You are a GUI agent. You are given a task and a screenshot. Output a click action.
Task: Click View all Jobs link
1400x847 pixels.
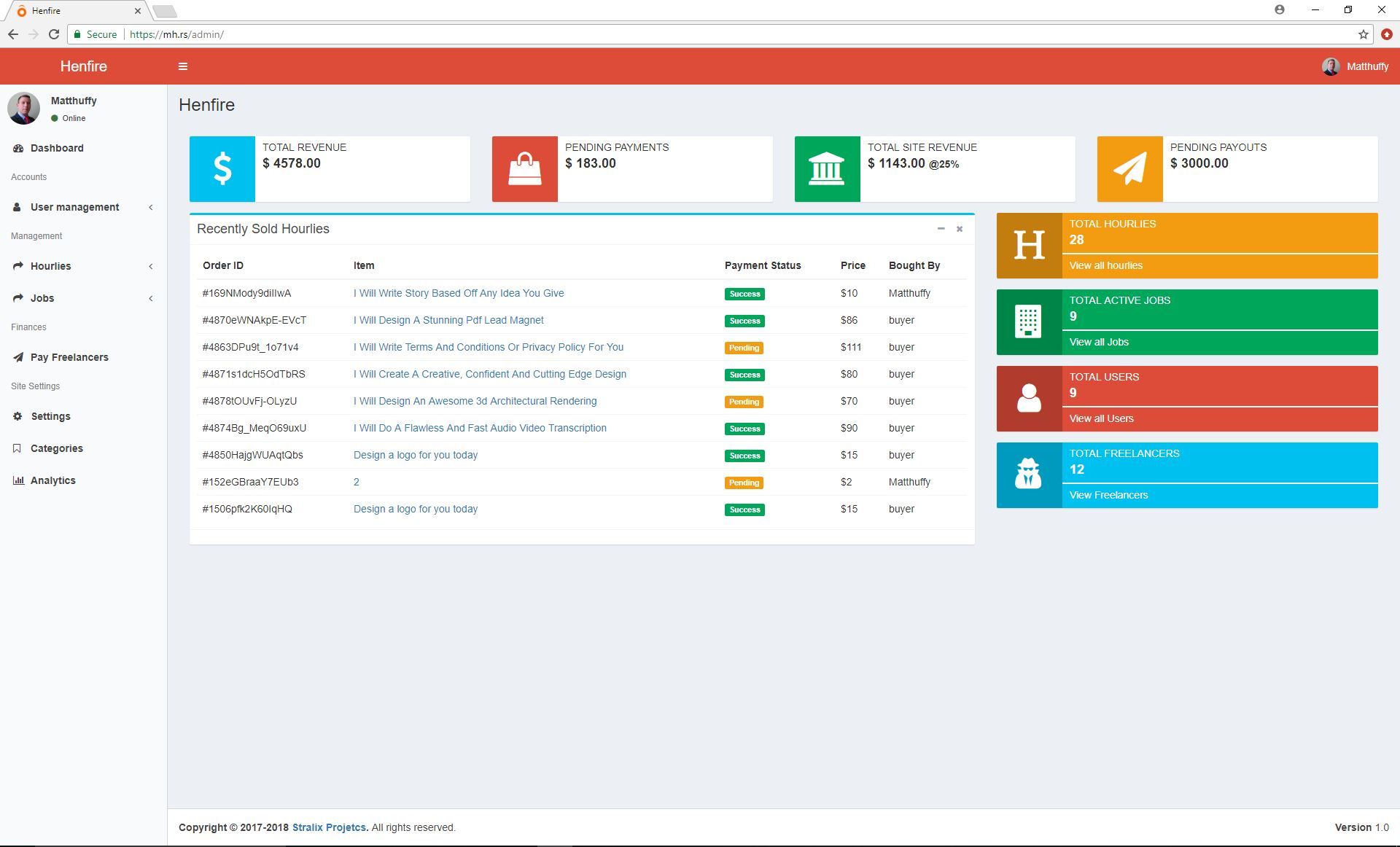(1098, 342)
